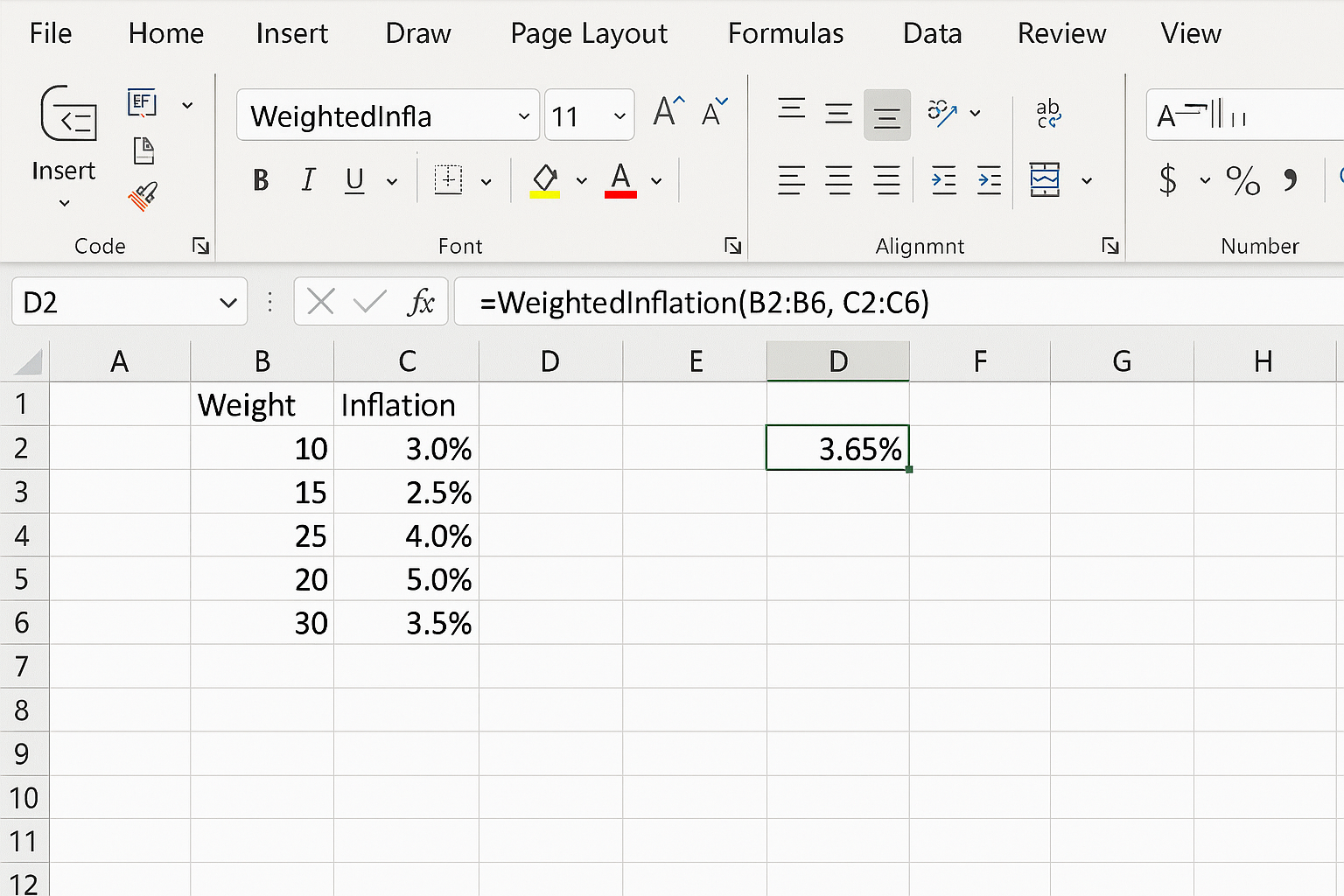This screenshot has width=1344, height=896.
Task: Click the text orientation icon
Action: [x=942, y=112]
